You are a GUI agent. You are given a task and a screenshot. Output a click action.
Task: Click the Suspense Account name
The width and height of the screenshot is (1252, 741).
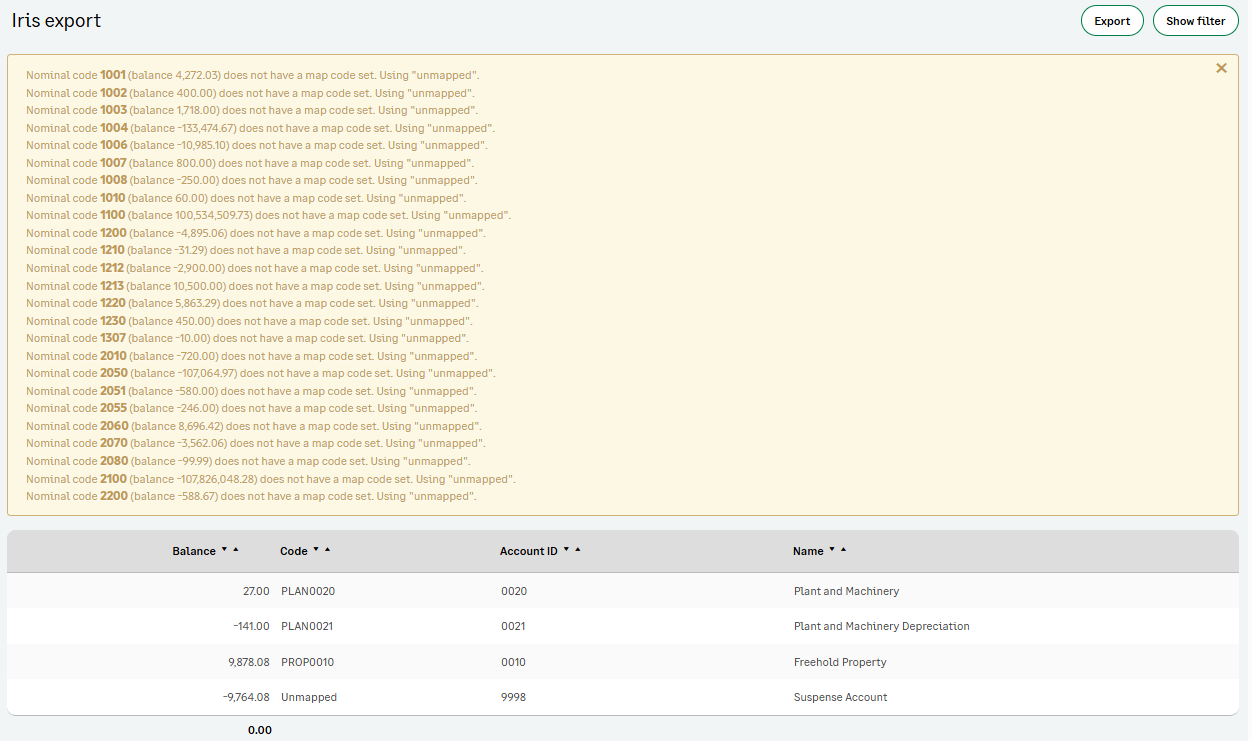840,697
